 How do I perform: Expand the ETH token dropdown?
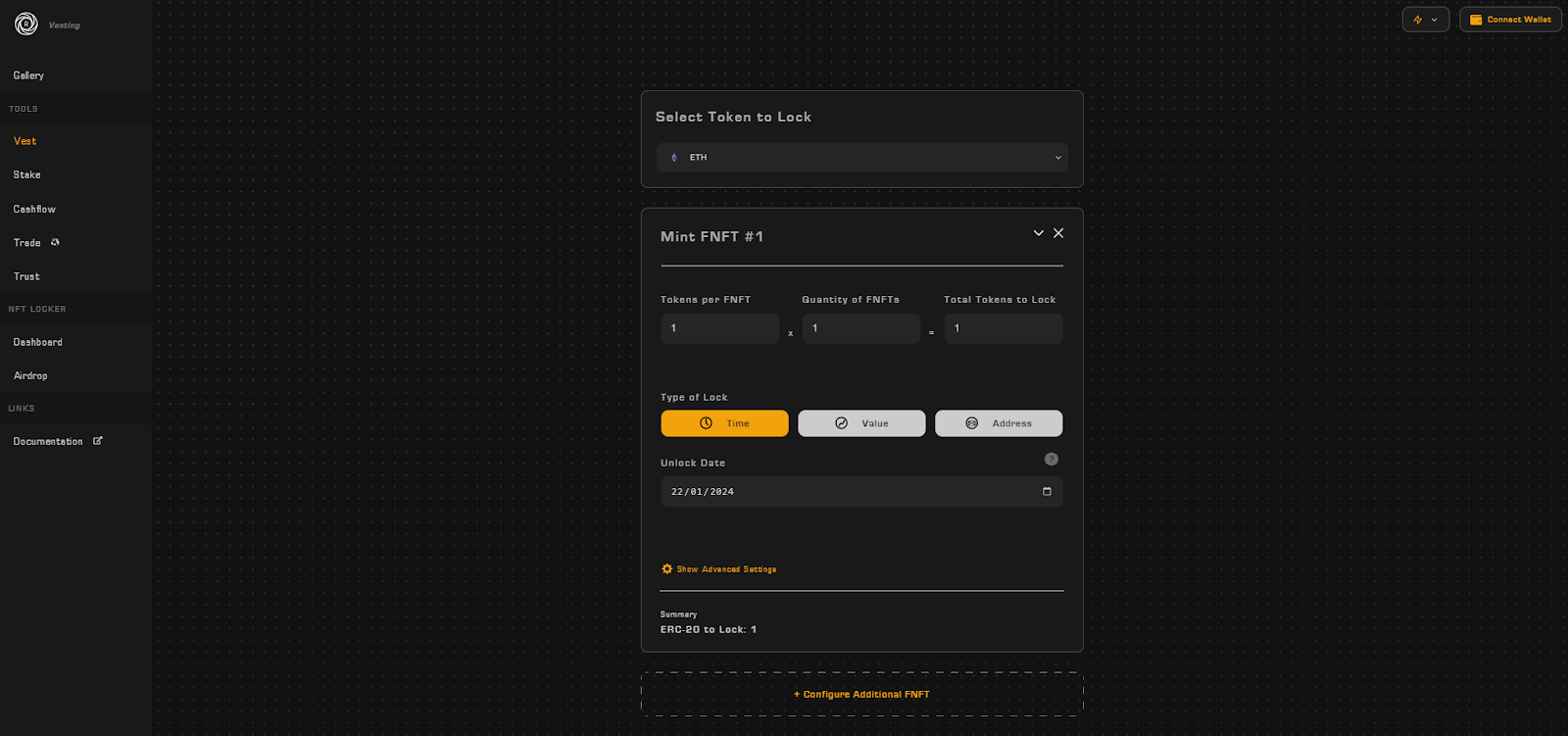tap(861, 158)
